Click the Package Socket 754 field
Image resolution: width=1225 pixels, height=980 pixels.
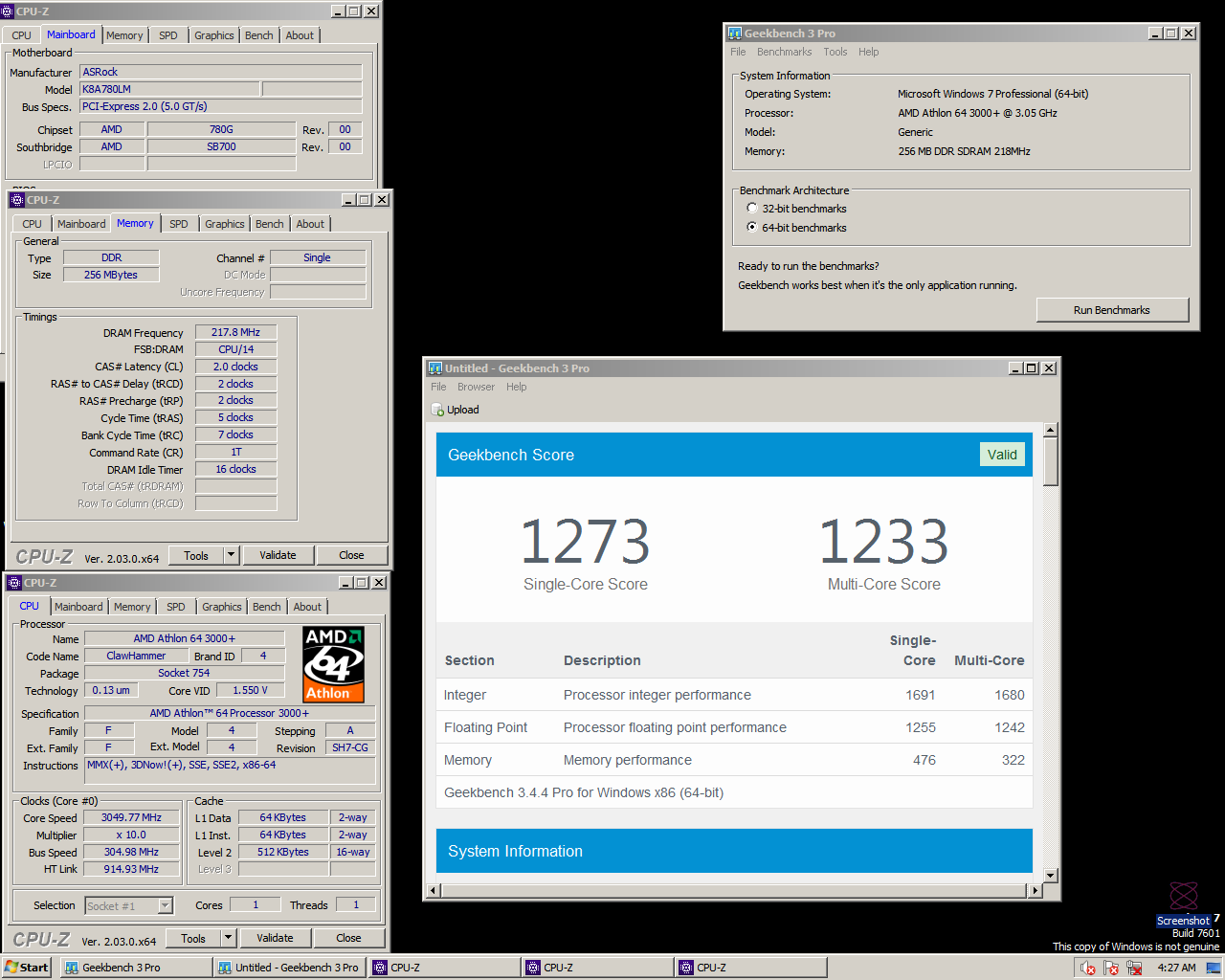point(184,673)
